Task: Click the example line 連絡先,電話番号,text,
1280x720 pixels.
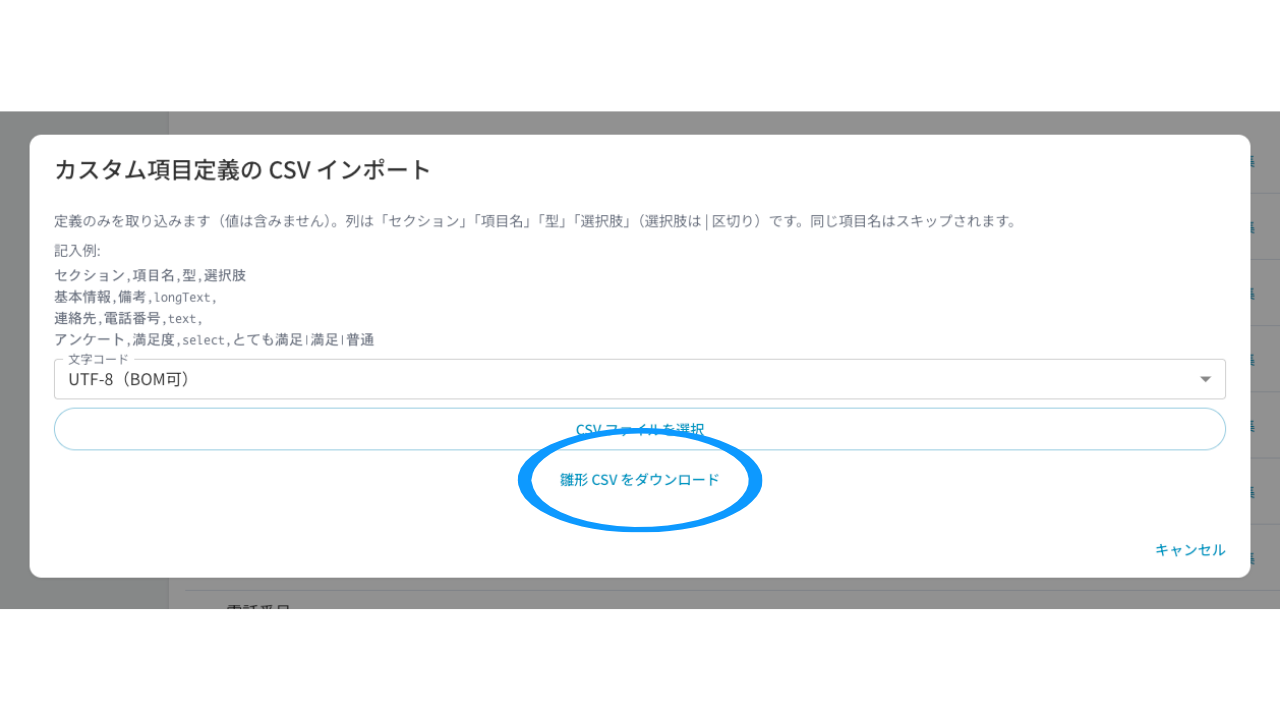Action: (x=128, y=318)
